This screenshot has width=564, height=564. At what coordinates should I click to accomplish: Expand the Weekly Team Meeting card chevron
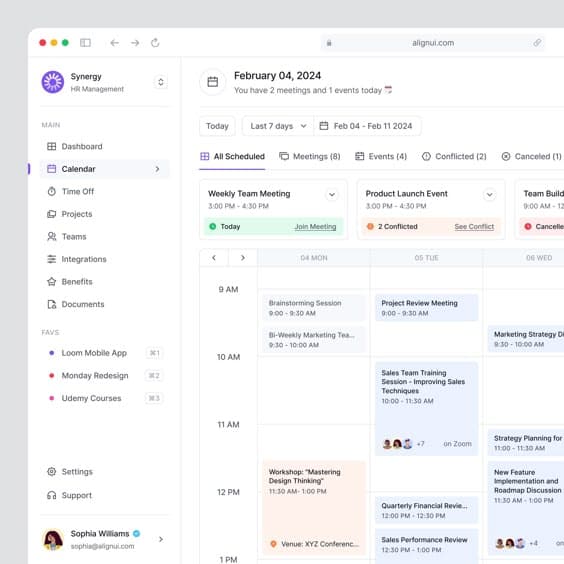[332, 195]
